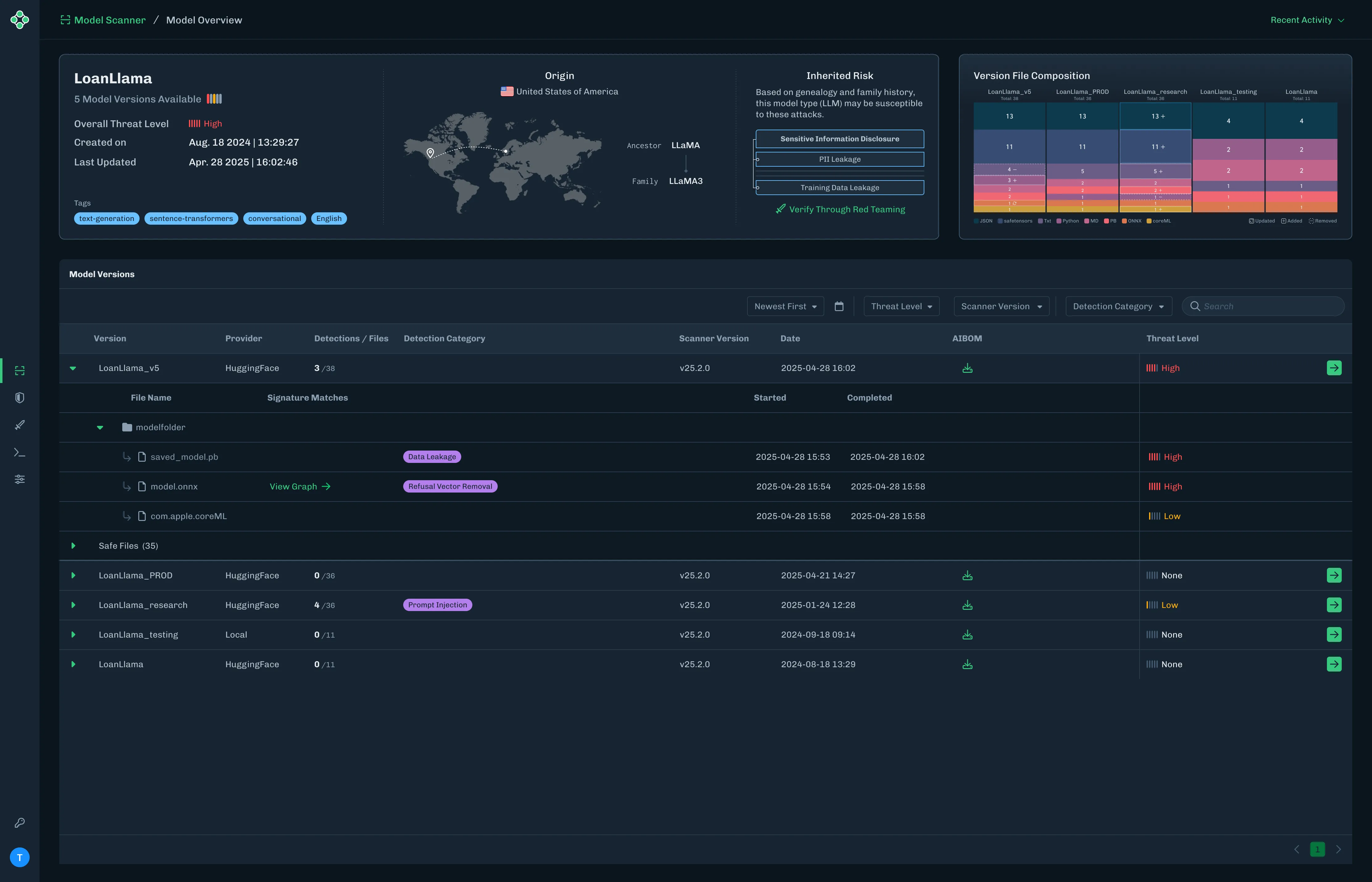
Task: Open the Threat Level filter dropdown
Action: (901, 306)
